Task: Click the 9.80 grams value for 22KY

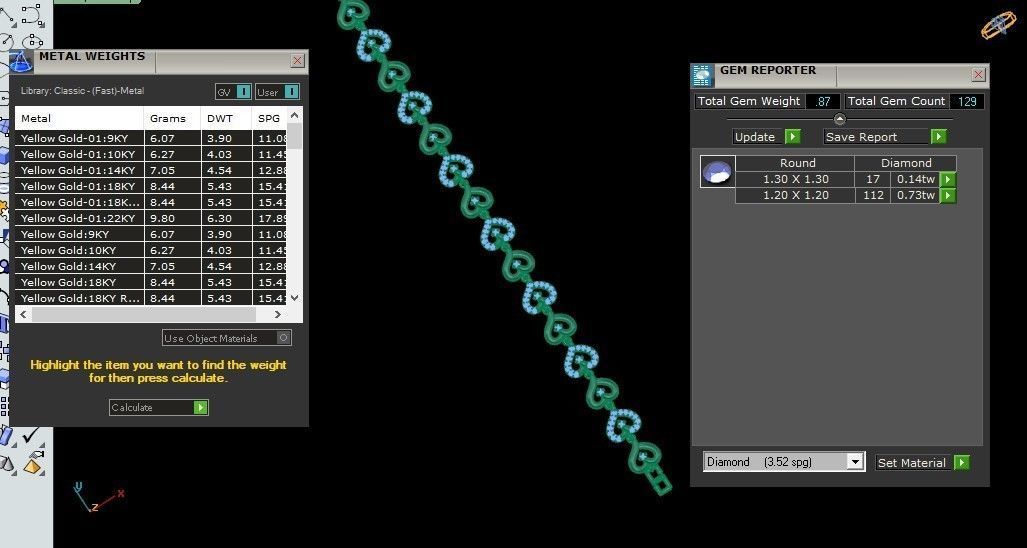Action: (x=172, y=218)
